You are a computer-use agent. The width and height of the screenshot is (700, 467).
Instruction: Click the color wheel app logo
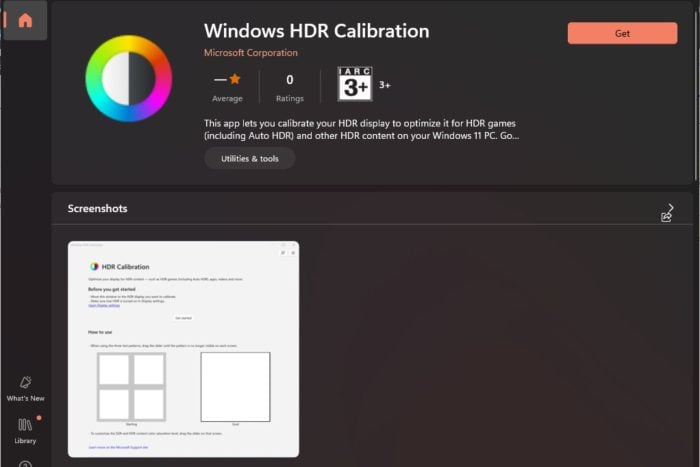(128, 79)
